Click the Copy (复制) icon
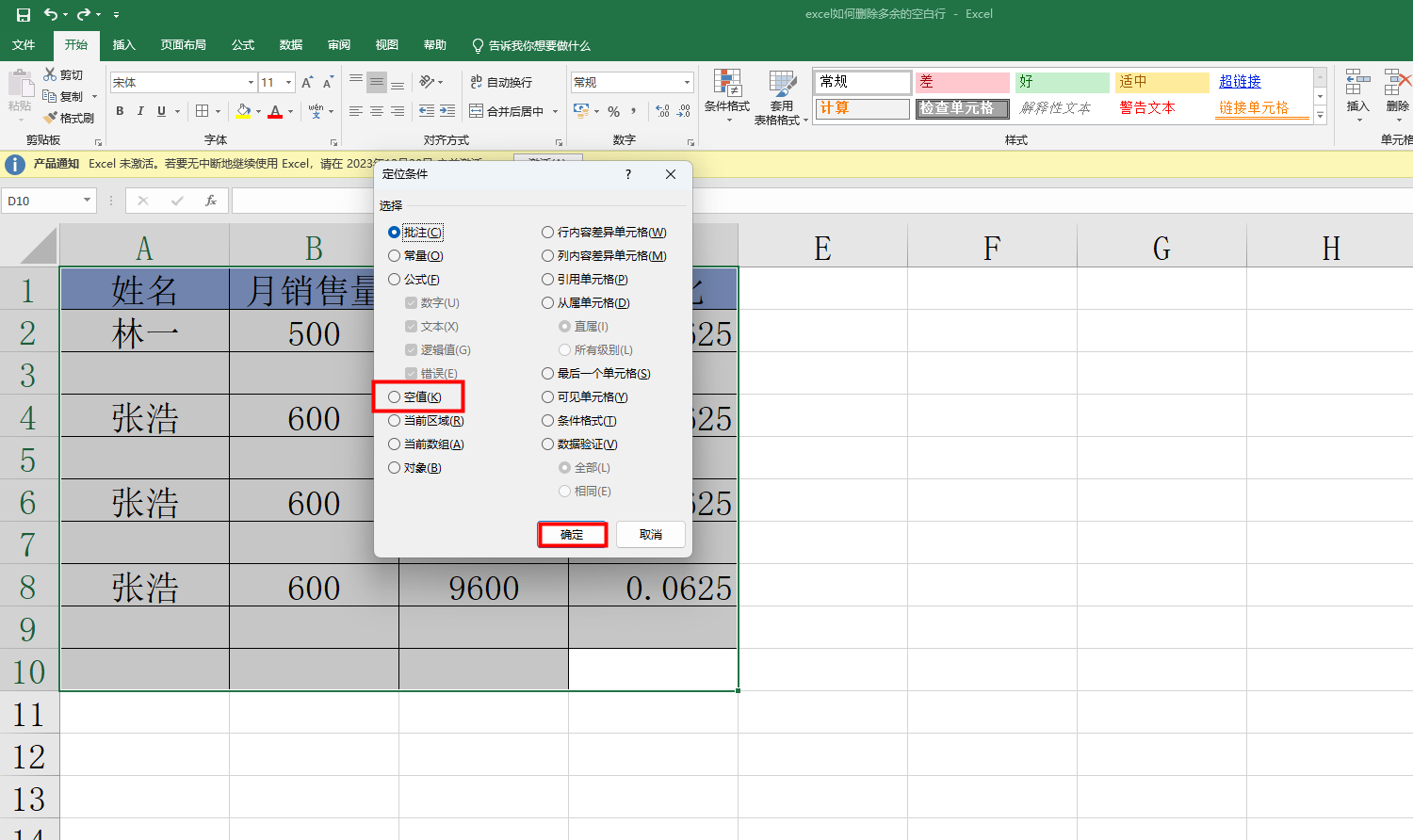The height and width of the screenshot is (840, 1413). [x=50, y=96]
